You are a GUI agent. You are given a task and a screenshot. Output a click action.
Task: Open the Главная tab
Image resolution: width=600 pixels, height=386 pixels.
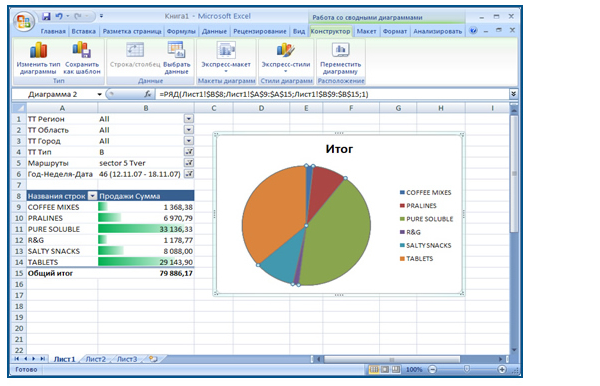[53, 31]
